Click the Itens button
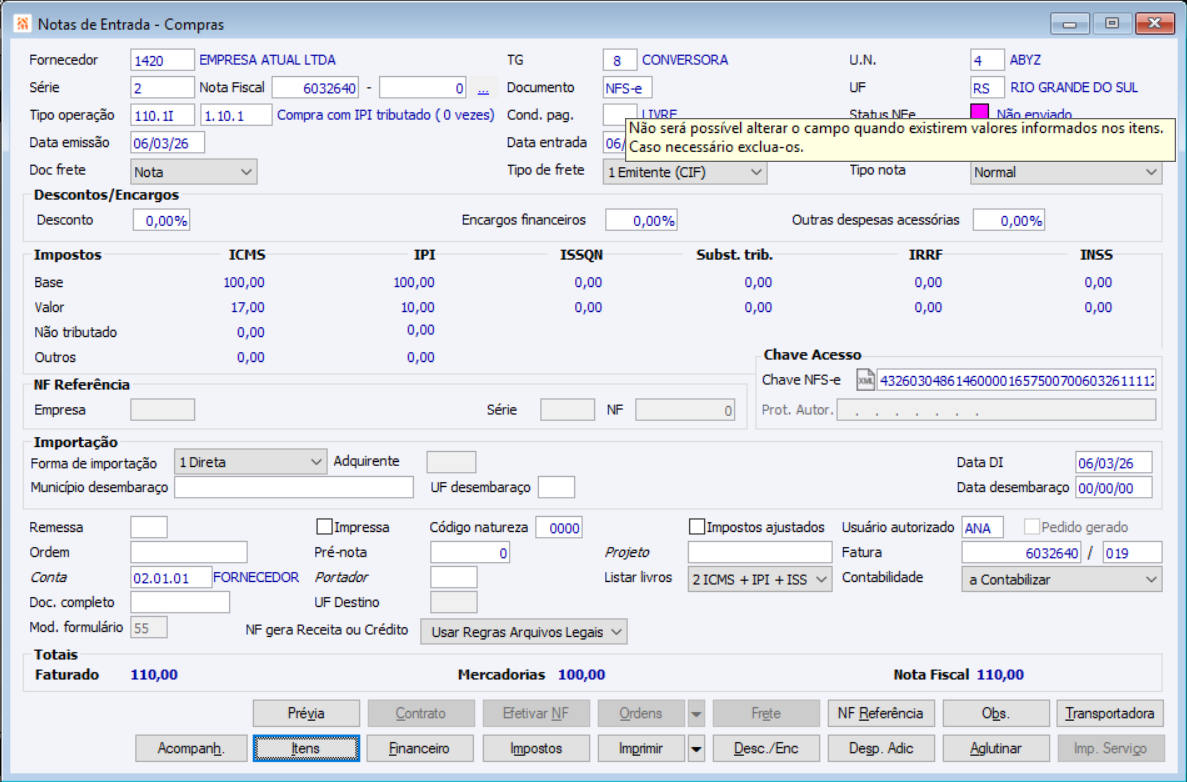 (306, 748)
